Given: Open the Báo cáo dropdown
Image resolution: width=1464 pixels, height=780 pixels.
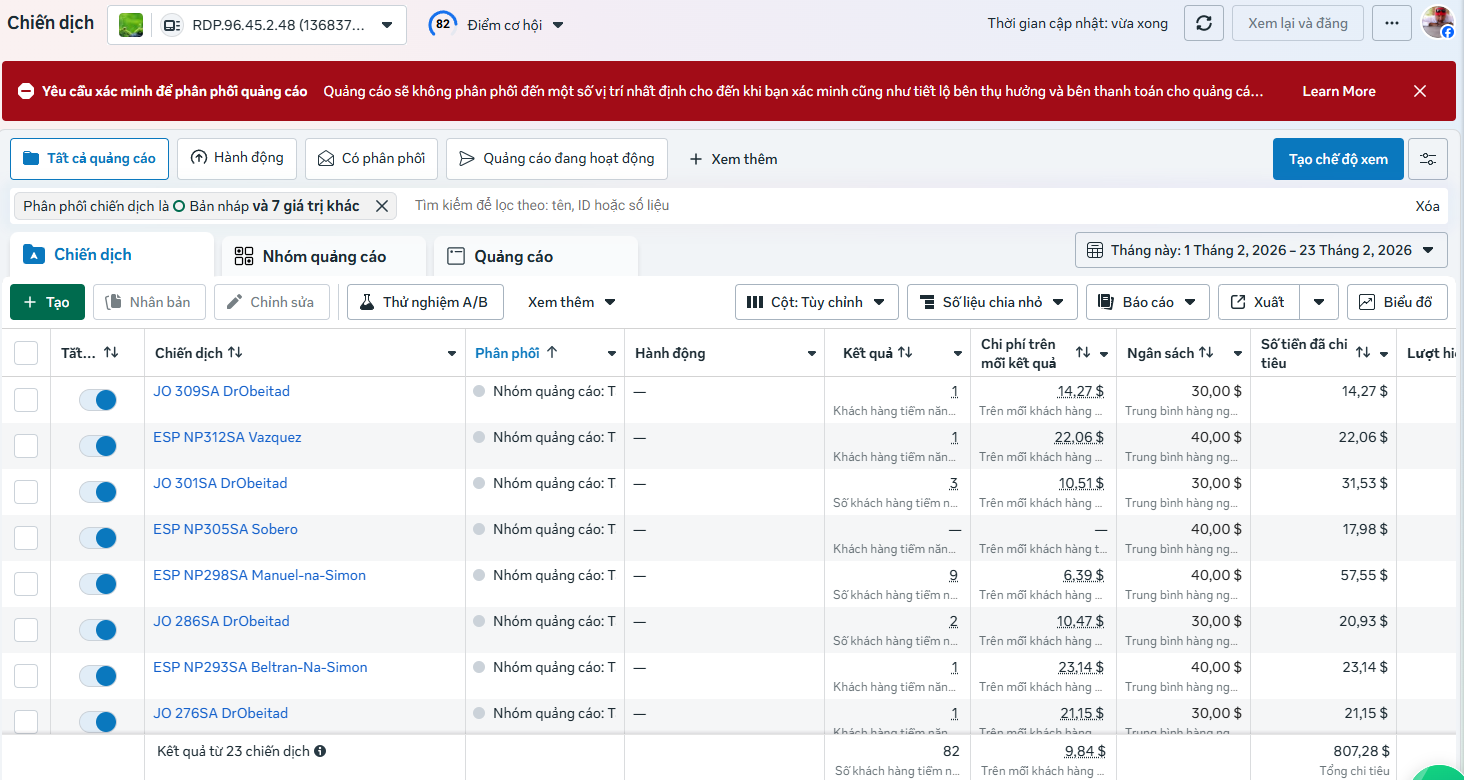Looking at the screenshot, I should pyautogui.click(x=1148, y=302).
